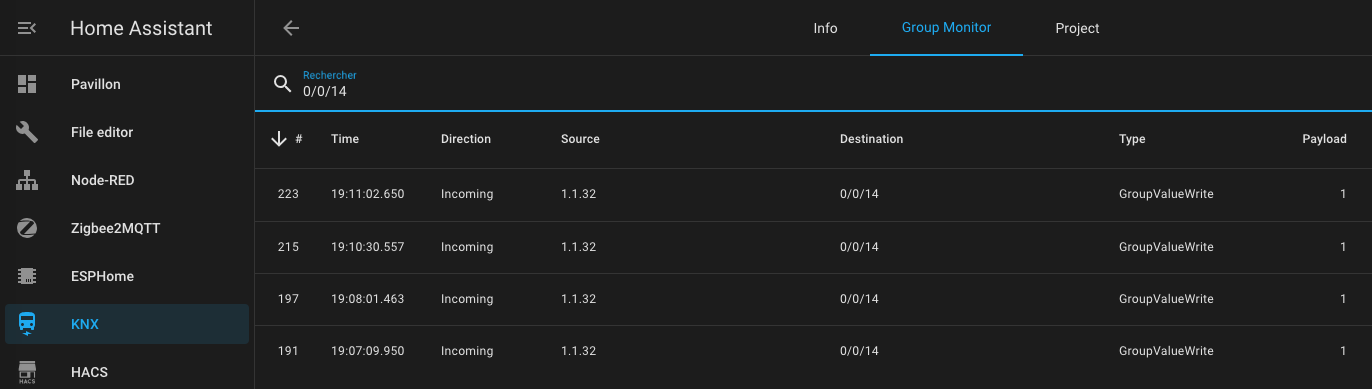Select KNX in the sidebar
Screen dimensions: 1372x389
[x=127, y=324]
